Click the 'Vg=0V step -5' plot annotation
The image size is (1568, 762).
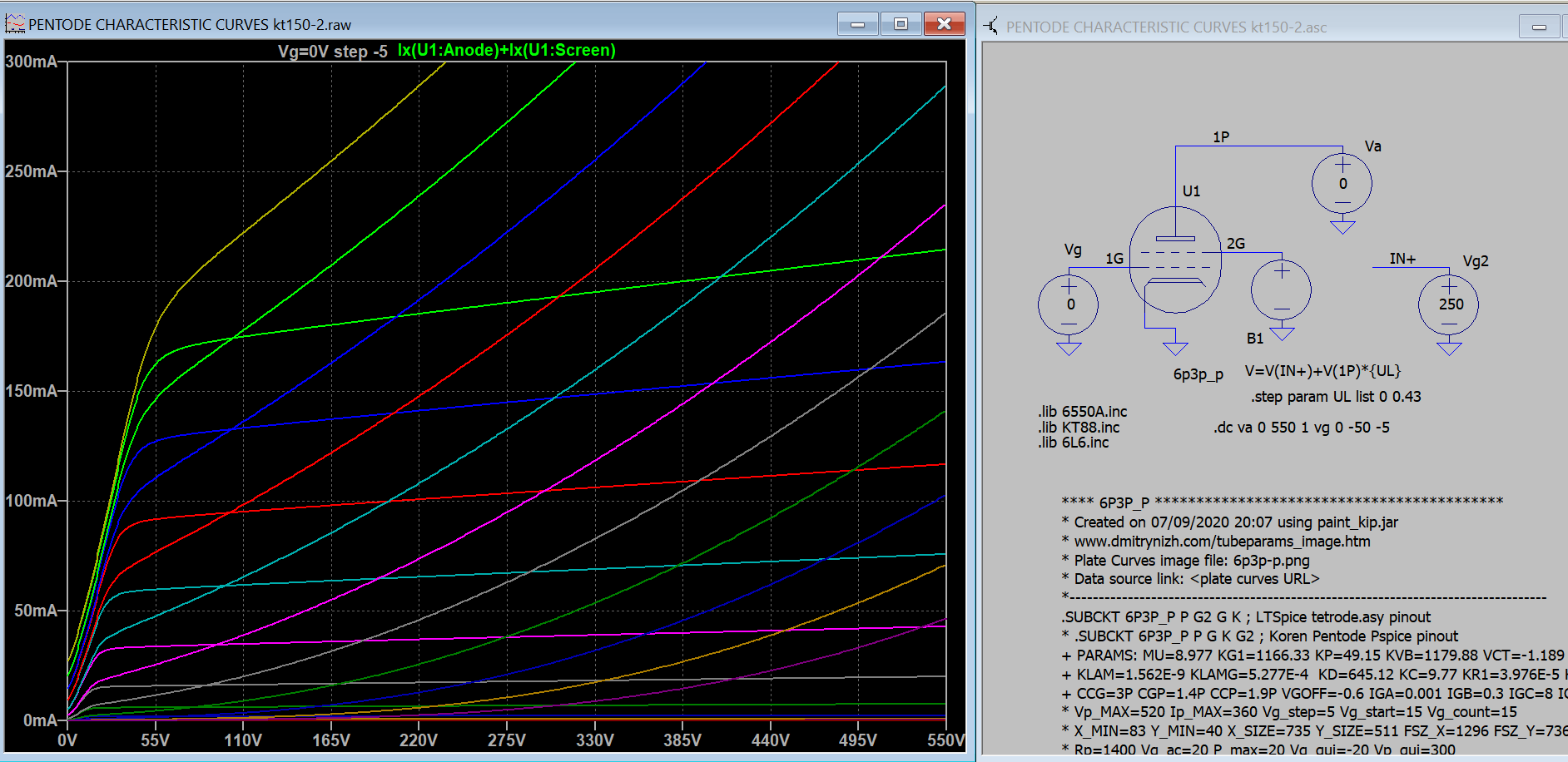[x=333, y=51]
